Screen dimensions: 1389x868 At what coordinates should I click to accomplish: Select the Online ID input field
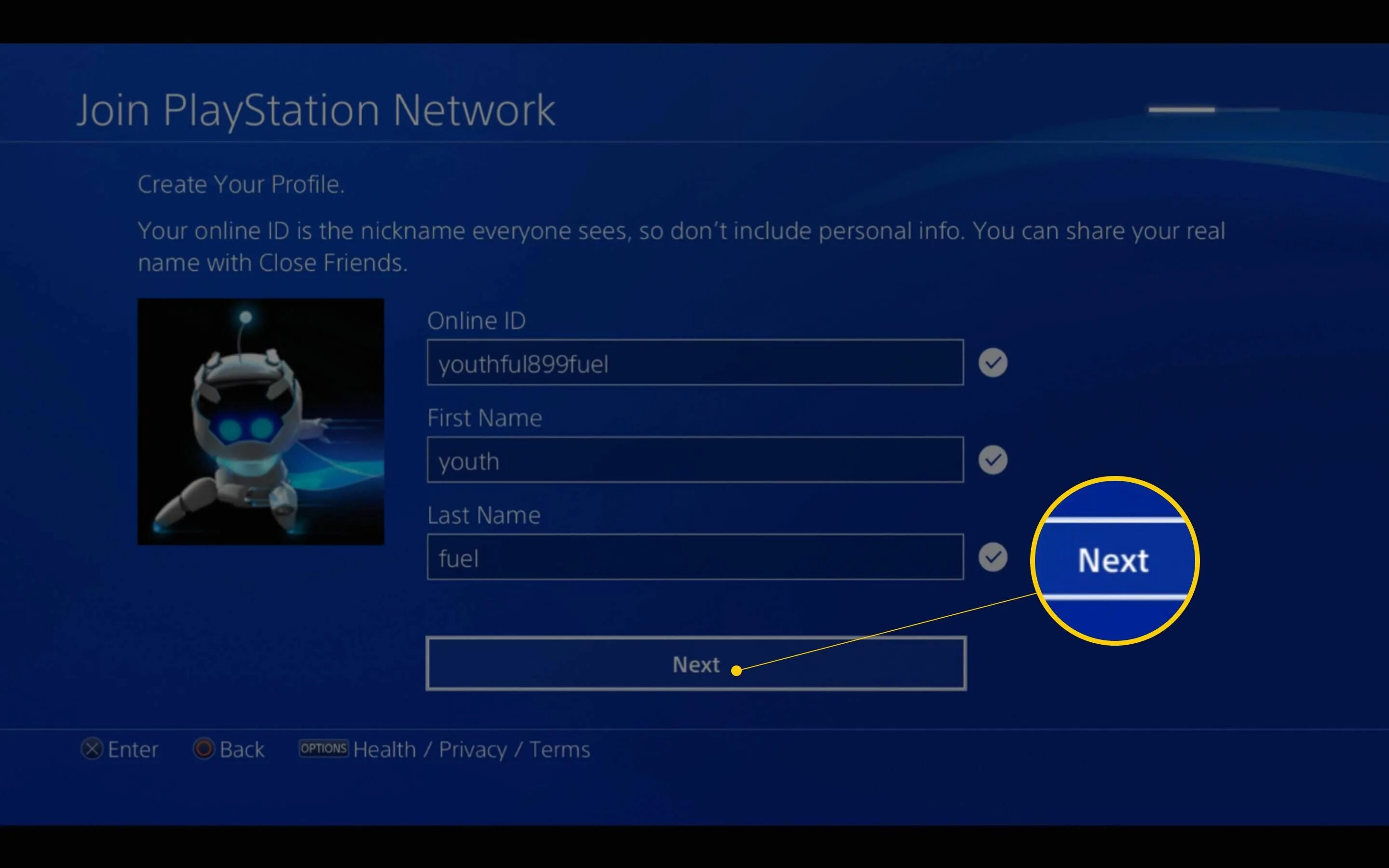[695, 363]
